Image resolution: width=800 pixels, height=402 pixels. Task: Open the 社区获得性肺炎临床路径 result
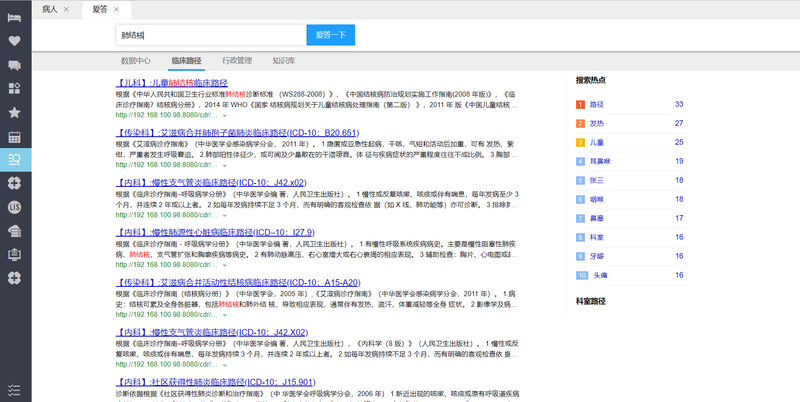pos(215,382)
